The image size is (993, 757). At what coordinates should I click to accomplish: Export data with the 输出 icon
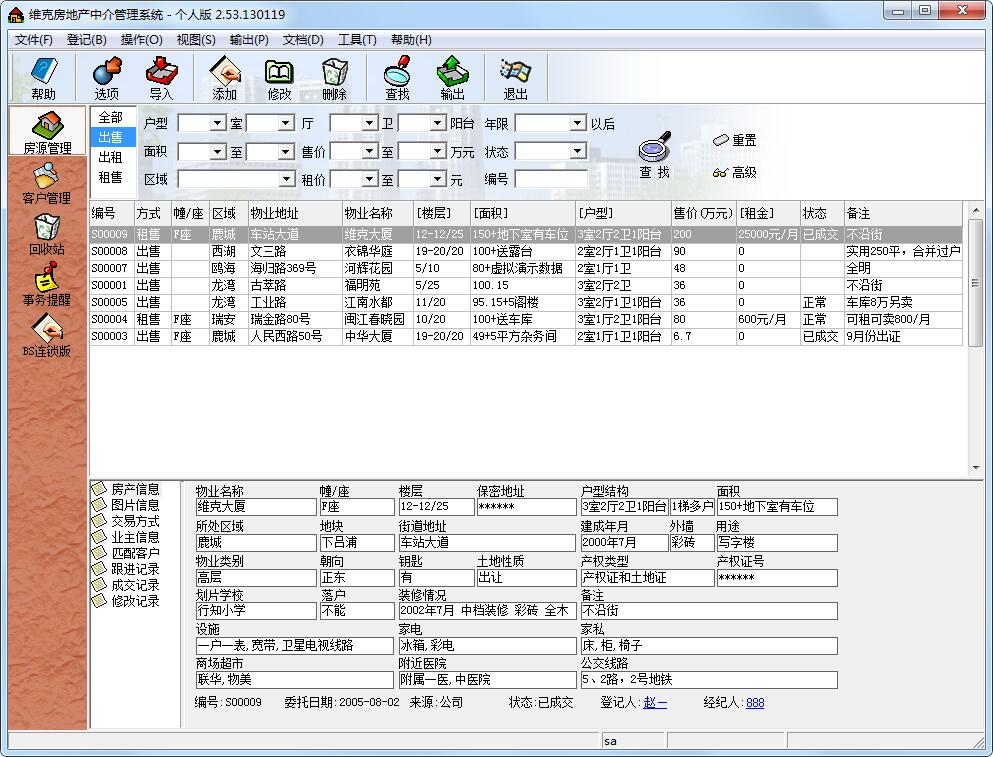tap(452, 78)
